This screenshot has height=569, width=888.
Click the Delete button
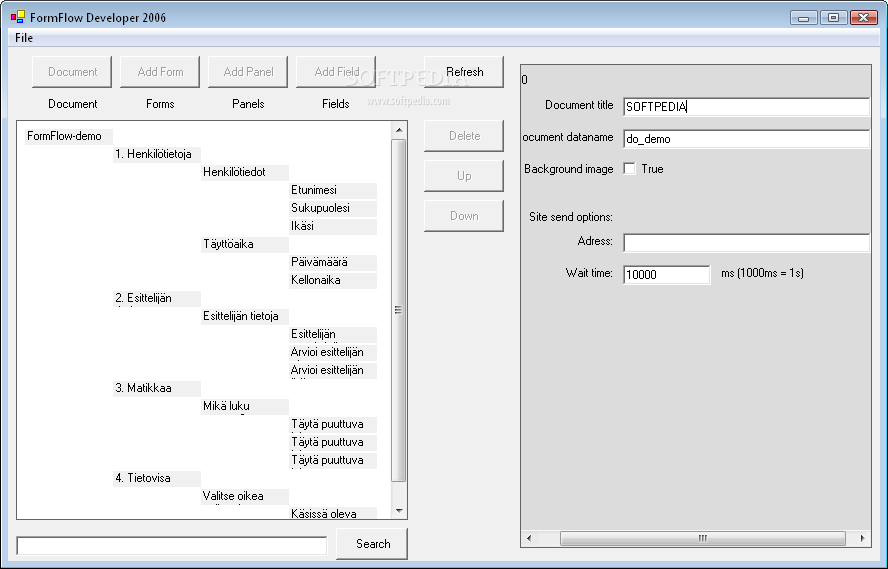point(464,136)
